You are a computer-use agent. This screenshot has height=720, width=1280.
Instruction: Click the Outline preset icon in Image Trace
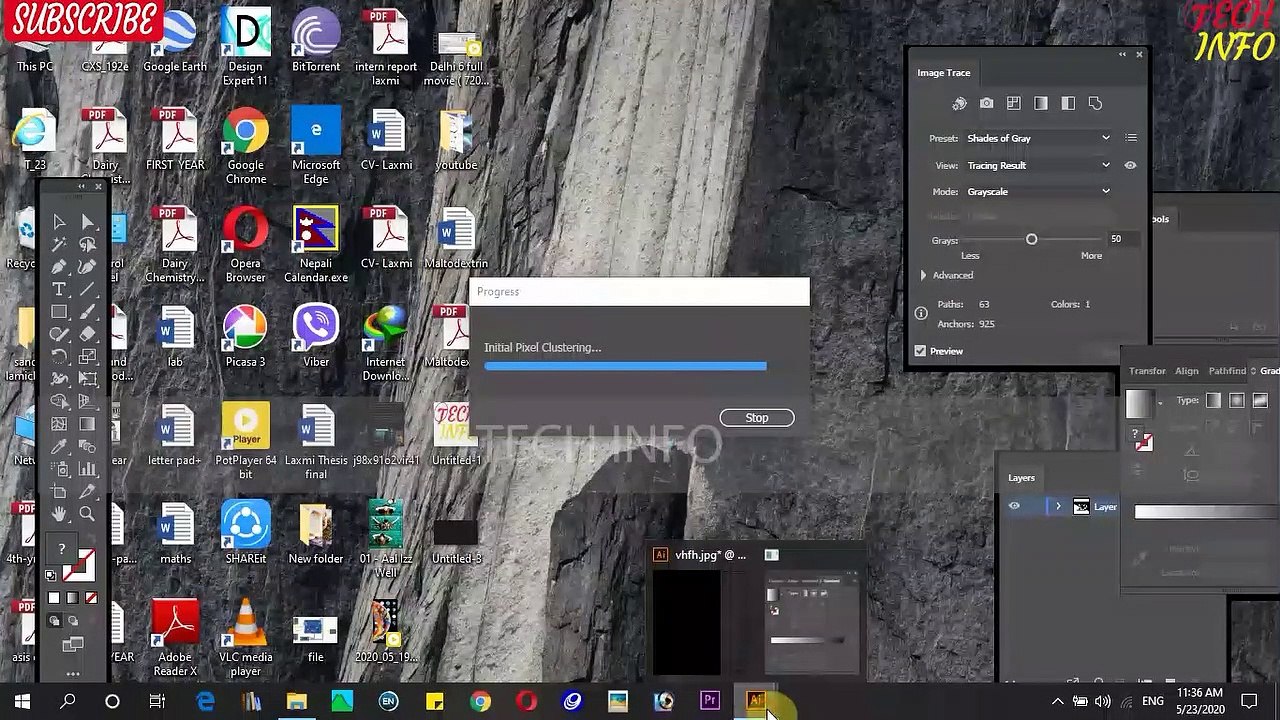click(1095, 103)
